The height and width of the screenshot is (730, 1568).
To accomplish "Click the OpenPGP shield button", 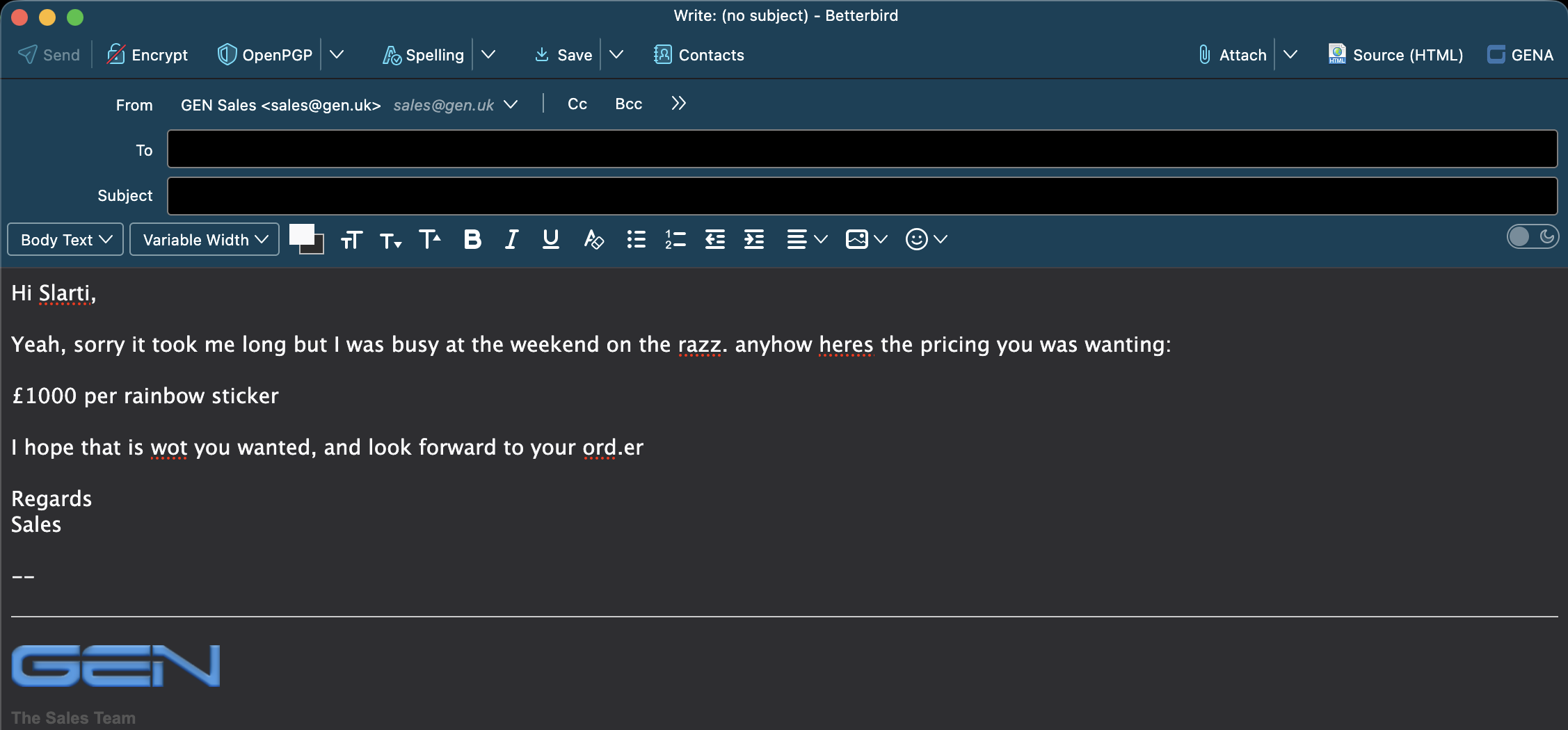I will point(265,55).
